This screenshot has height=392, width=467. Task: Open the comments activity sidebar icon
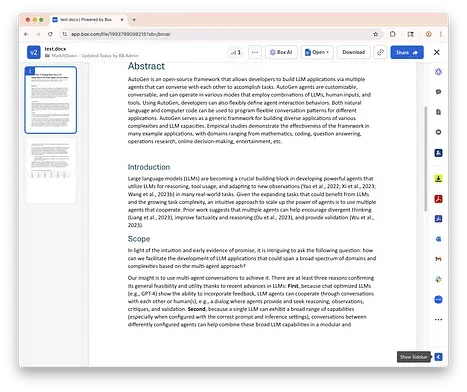point(438,92)
